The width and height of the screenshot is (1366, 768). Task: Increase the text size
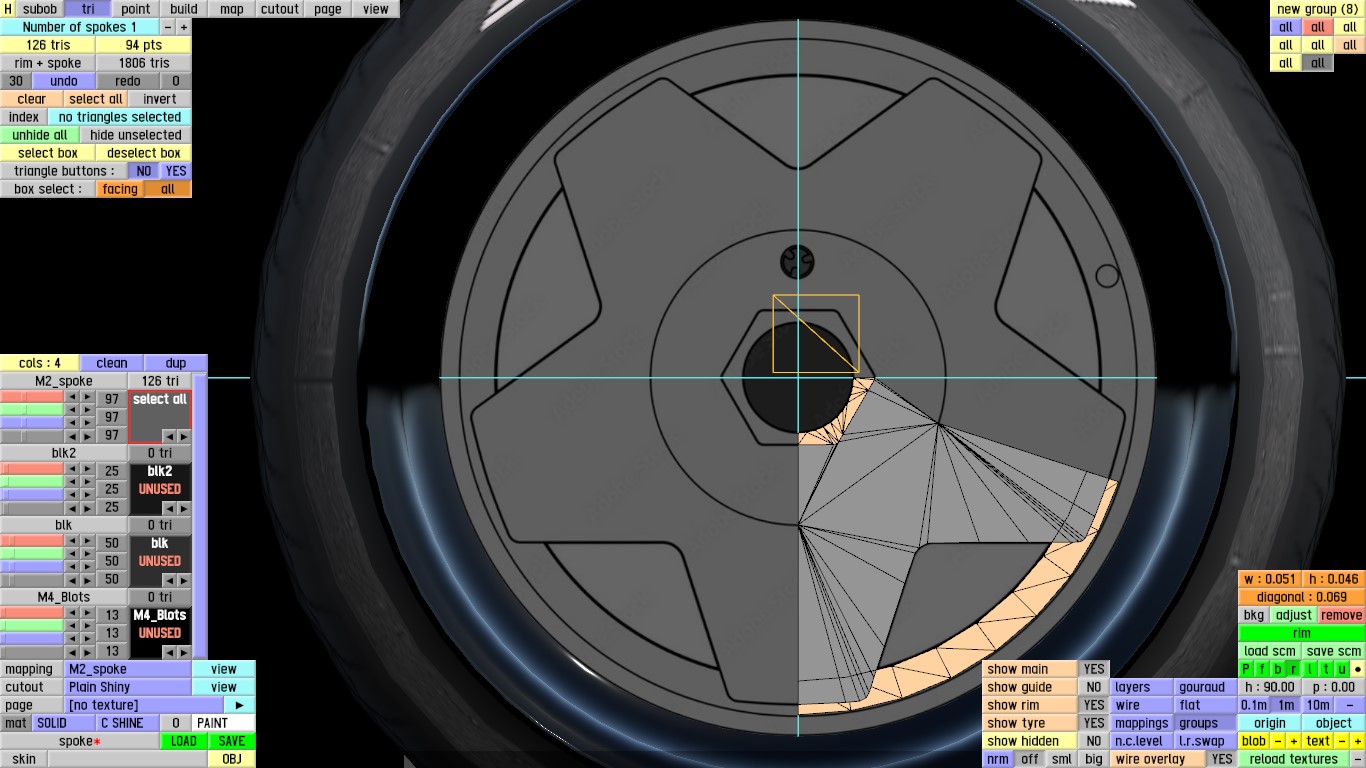click(1358, 741)
